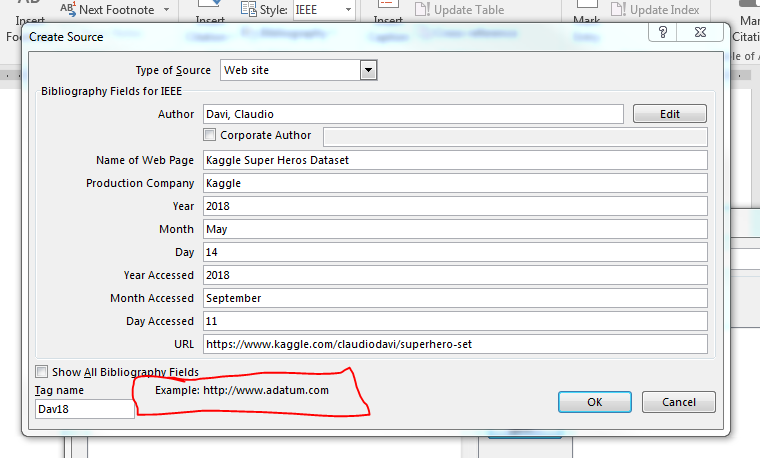The width and height of the screenshot is (760, 458).
Task: Expand the Type of Source dropdown
Action: 368,70
